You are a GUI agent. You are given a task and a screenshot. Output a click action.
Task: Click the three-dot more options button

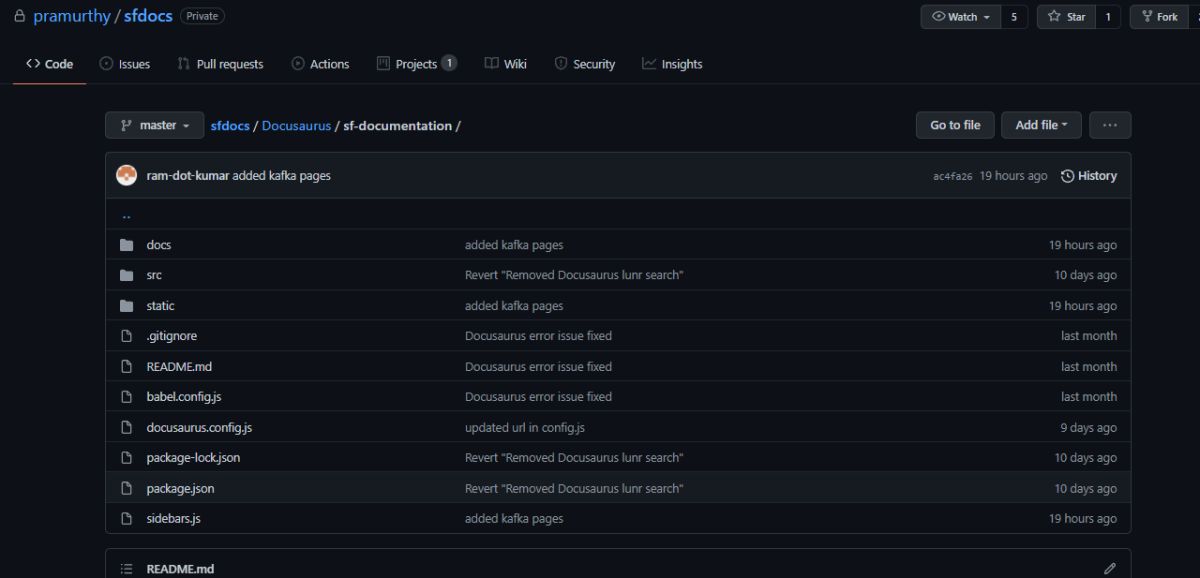(1110, 125)
